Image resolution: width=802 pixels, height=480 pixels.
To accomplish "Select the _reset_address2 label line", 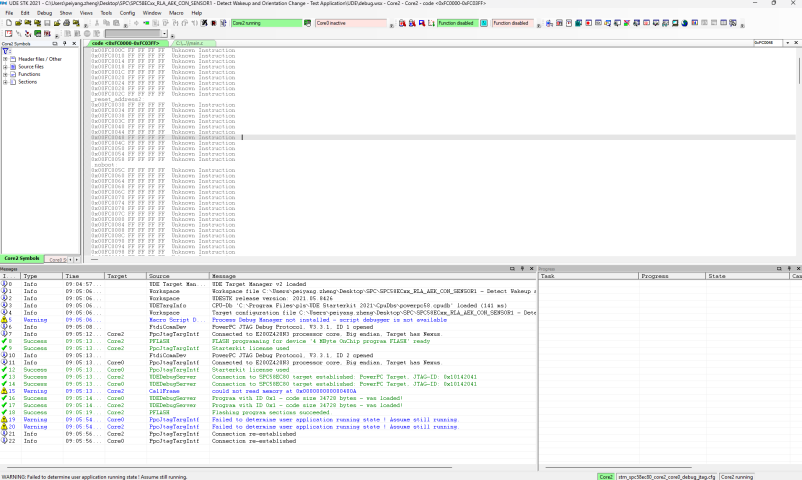I will click(118, 99).
